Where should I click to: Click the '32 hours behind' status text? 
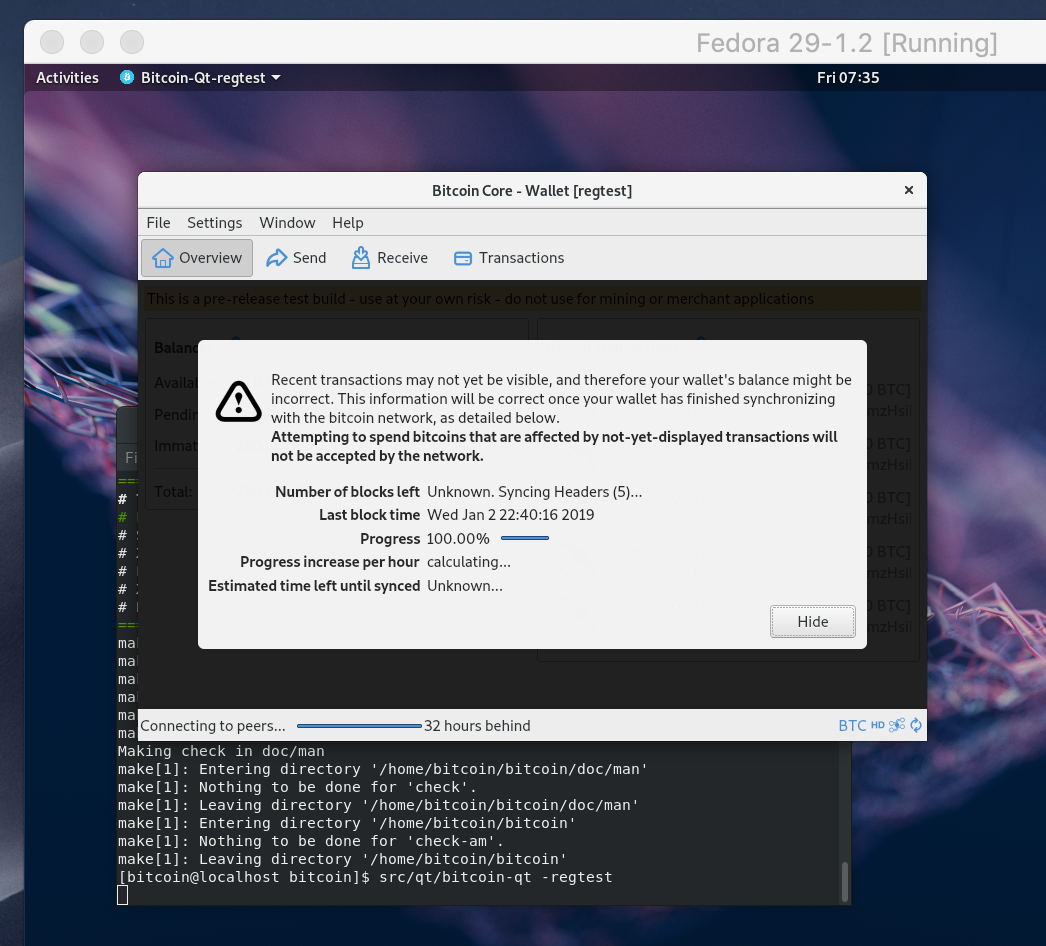[x=477, y=726]
